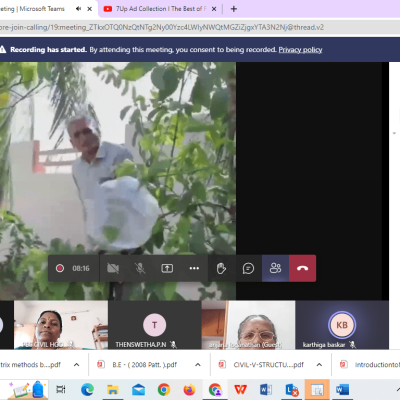Open a new browser tab
The width and height of the screenshot is (400, 400).
(234, 9)
